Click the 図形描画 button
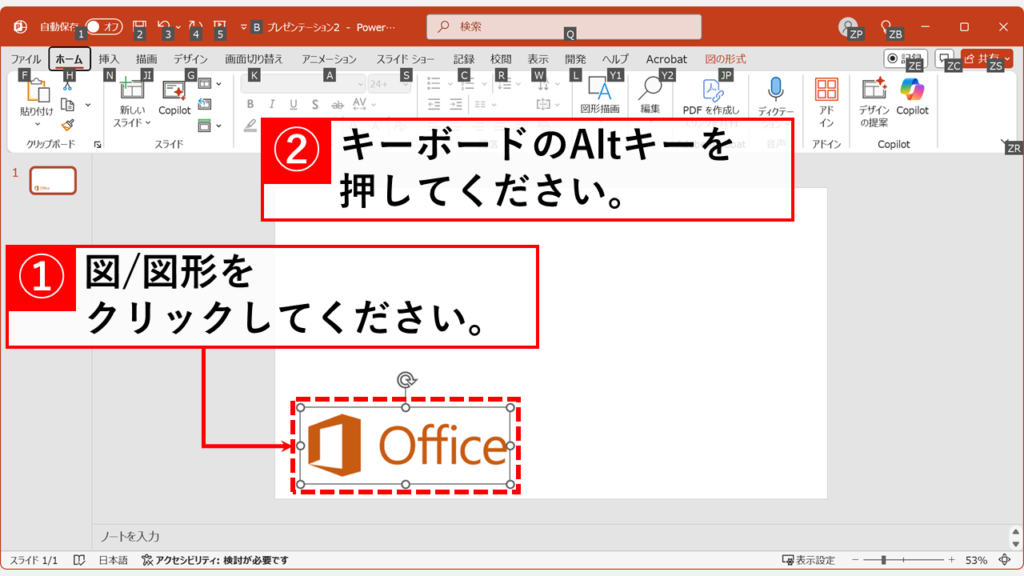This screenshot has width=1024, height=576. point(600,95)
